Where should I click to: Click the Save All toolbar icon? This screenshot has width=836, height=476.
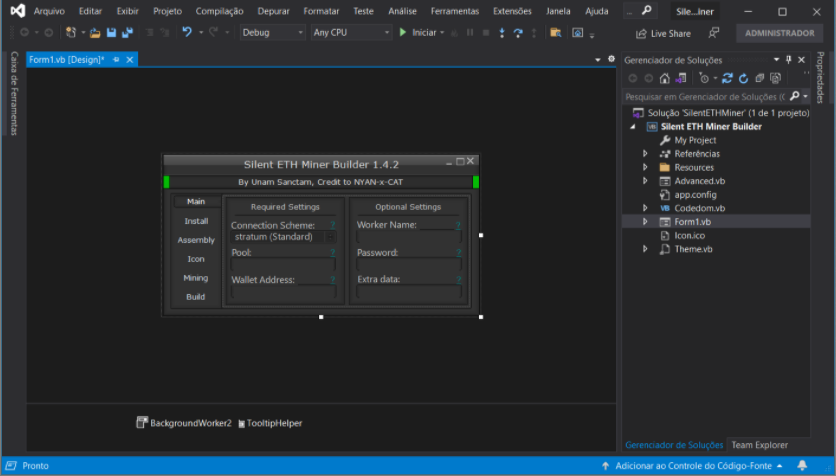point(127,33)
